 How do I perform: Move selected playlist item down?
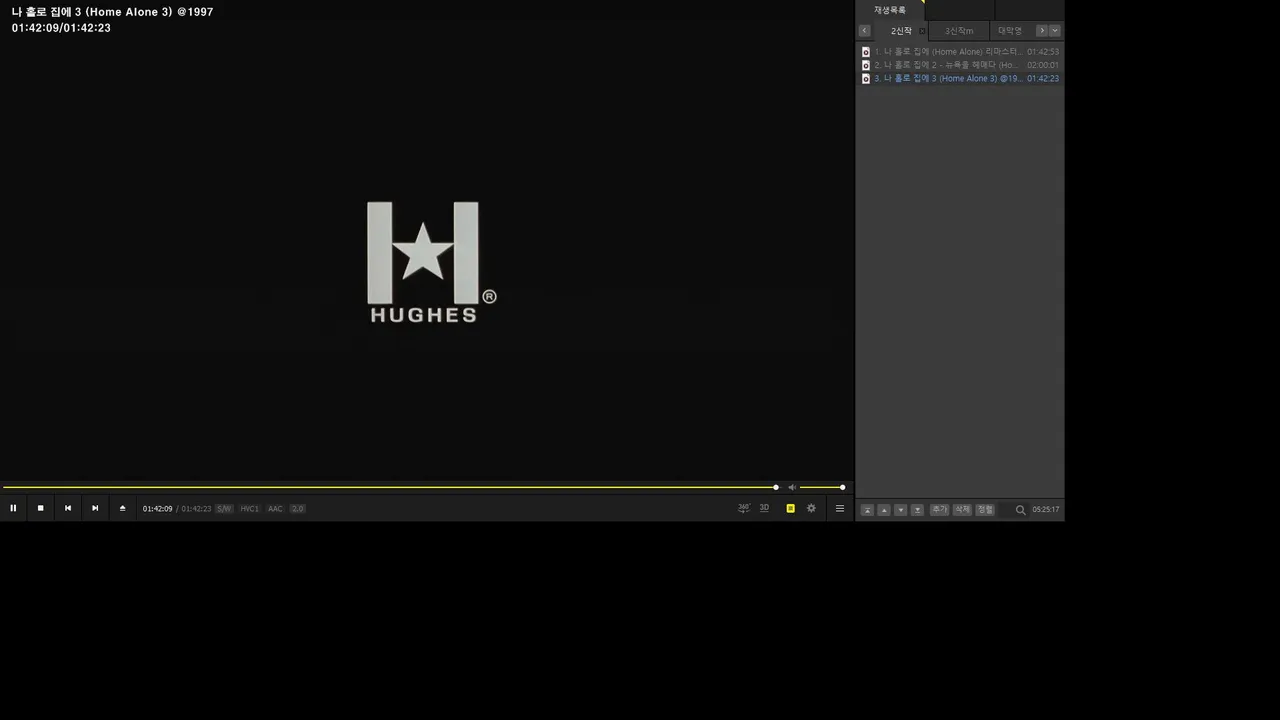tap(900, 510)
